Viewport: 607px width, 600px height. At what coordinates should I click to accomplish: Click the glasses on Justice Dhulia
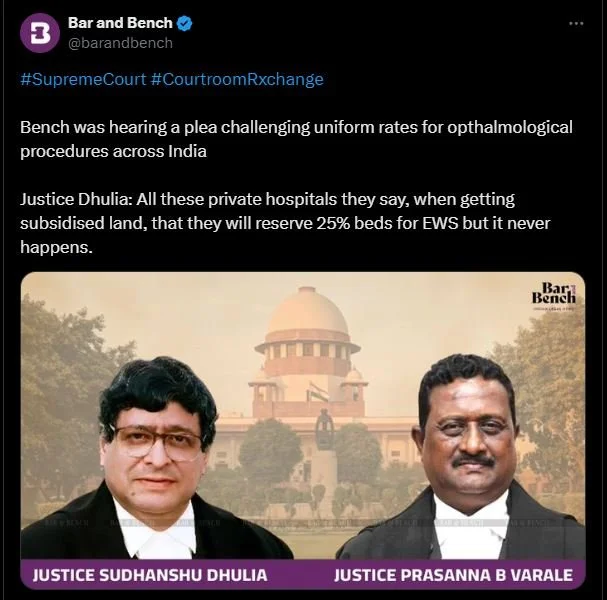point(158,442)
